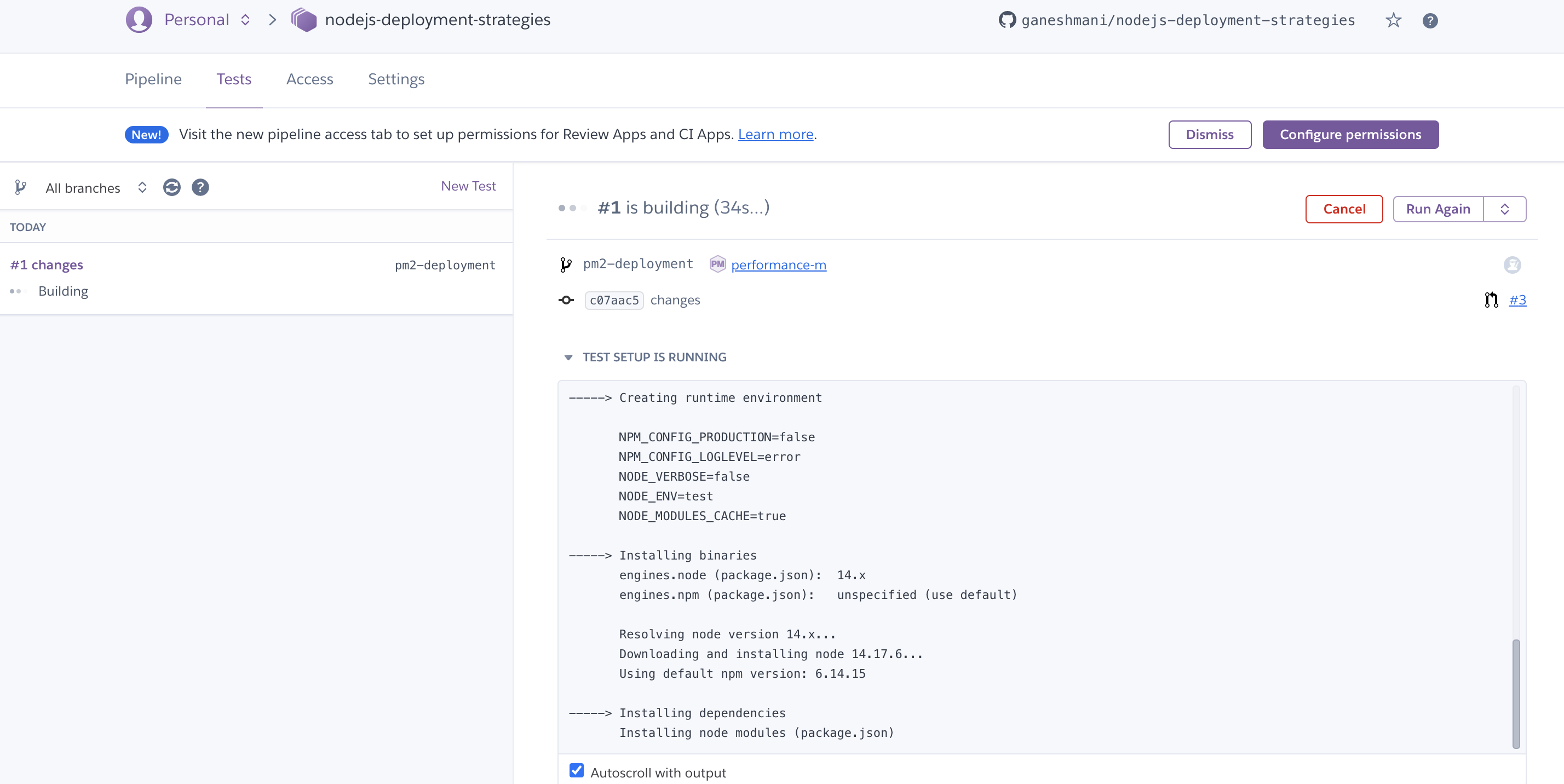This screenshot has width=1564, height=784.
Task: Open the Settings tab
Action: pos(396,79)
